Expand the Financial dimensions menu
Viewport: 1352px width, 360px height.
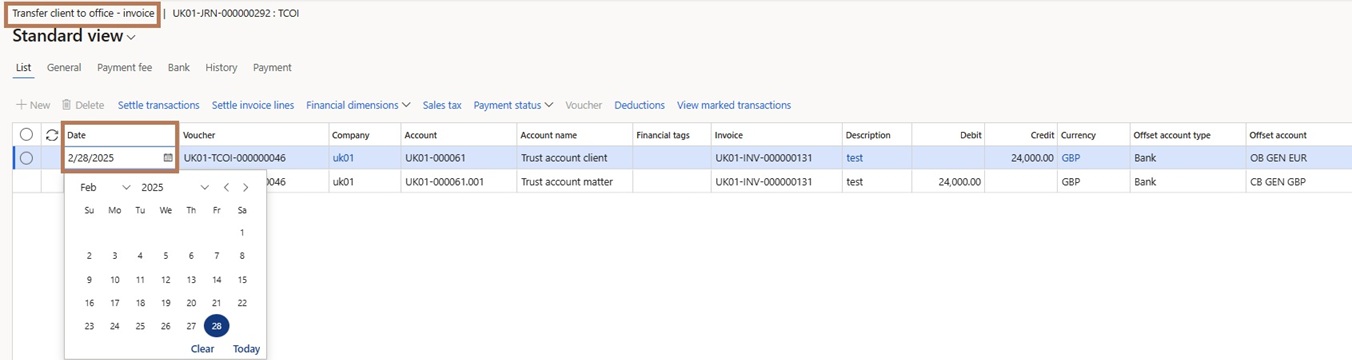coord(358,105)
